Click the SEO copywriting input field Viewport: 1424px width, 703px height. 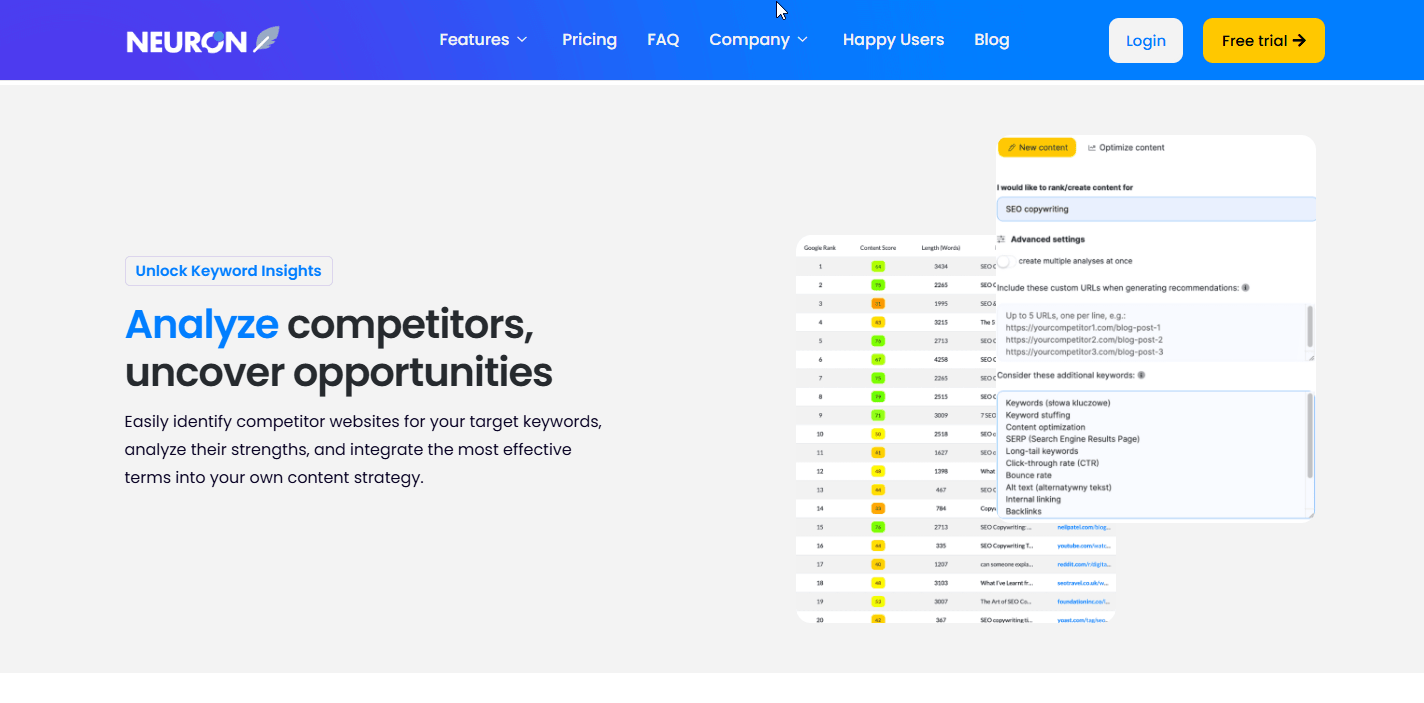(1156, 209)
